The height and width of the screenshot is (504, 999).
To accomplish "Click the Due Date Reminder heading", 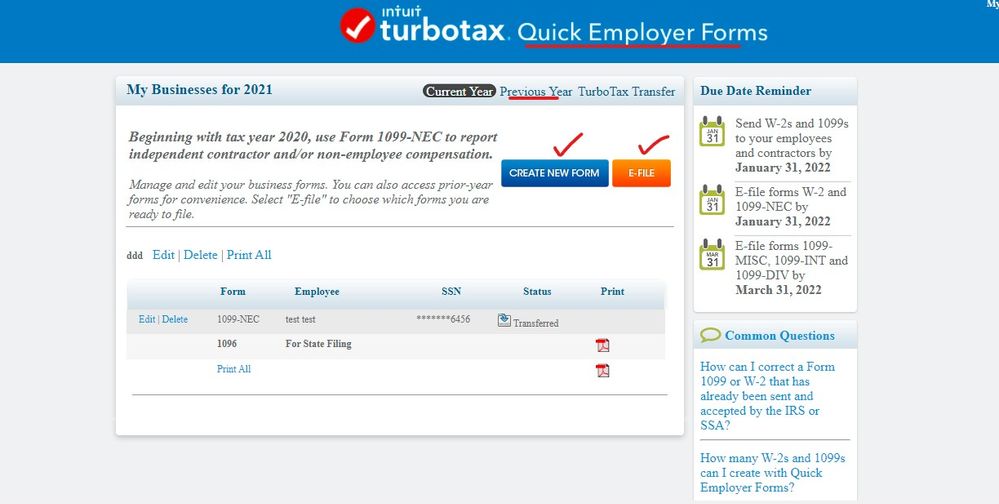I will [756, 90].
